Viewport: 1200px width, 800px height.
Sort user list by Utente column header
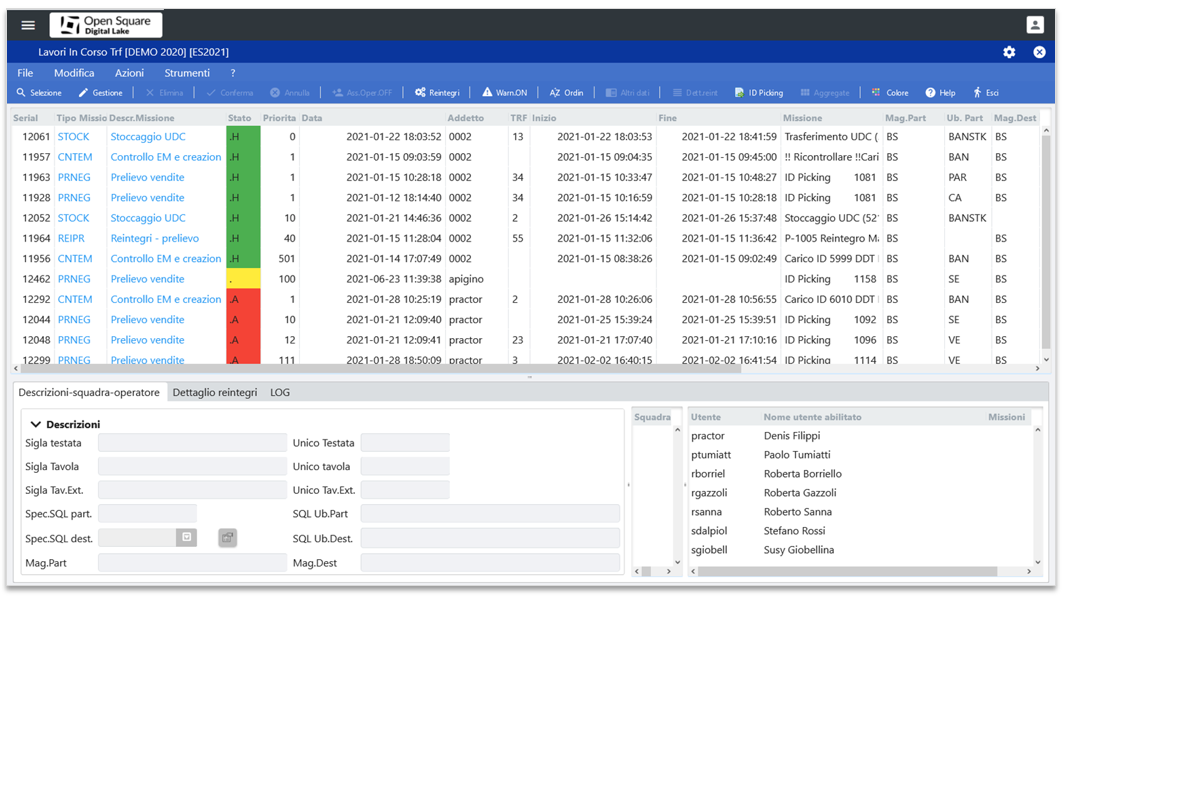(x=706, y=417)
